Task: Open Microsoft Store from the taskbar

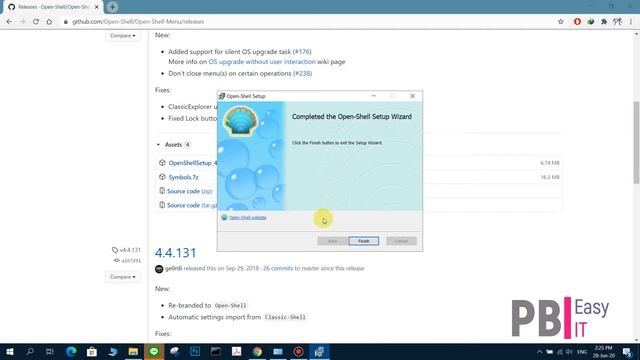Action: pyautogui.click(x=92, y=351)
